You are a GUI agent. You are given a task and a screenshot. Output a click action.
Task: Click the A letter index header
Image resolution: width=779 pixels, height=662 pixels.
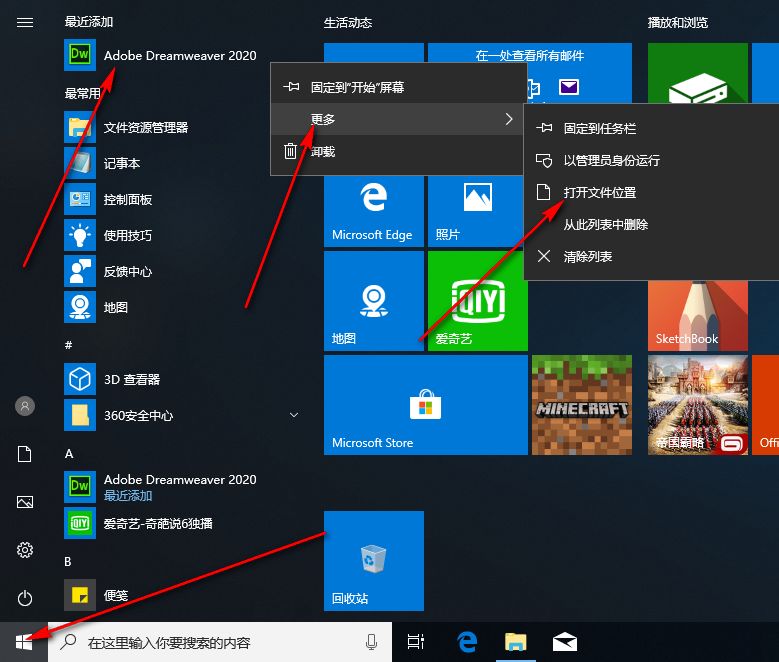69,453
